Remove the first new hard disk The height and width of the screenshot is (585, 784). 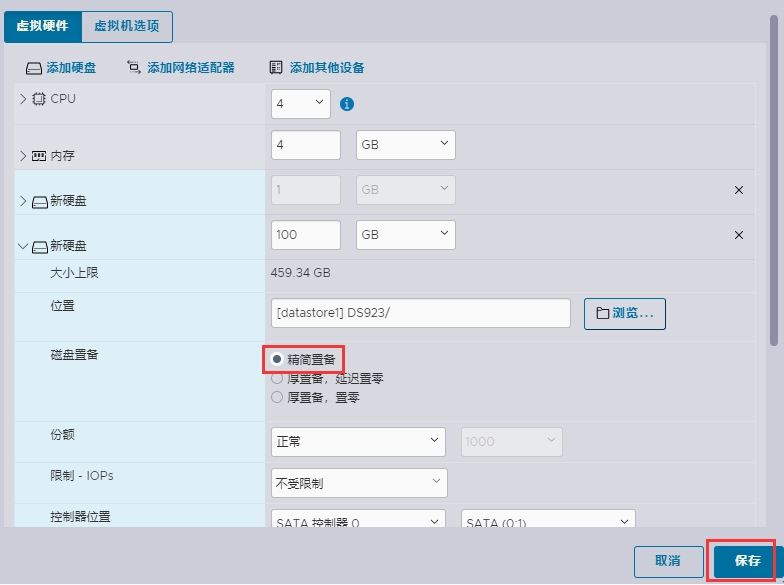[739, 190]
